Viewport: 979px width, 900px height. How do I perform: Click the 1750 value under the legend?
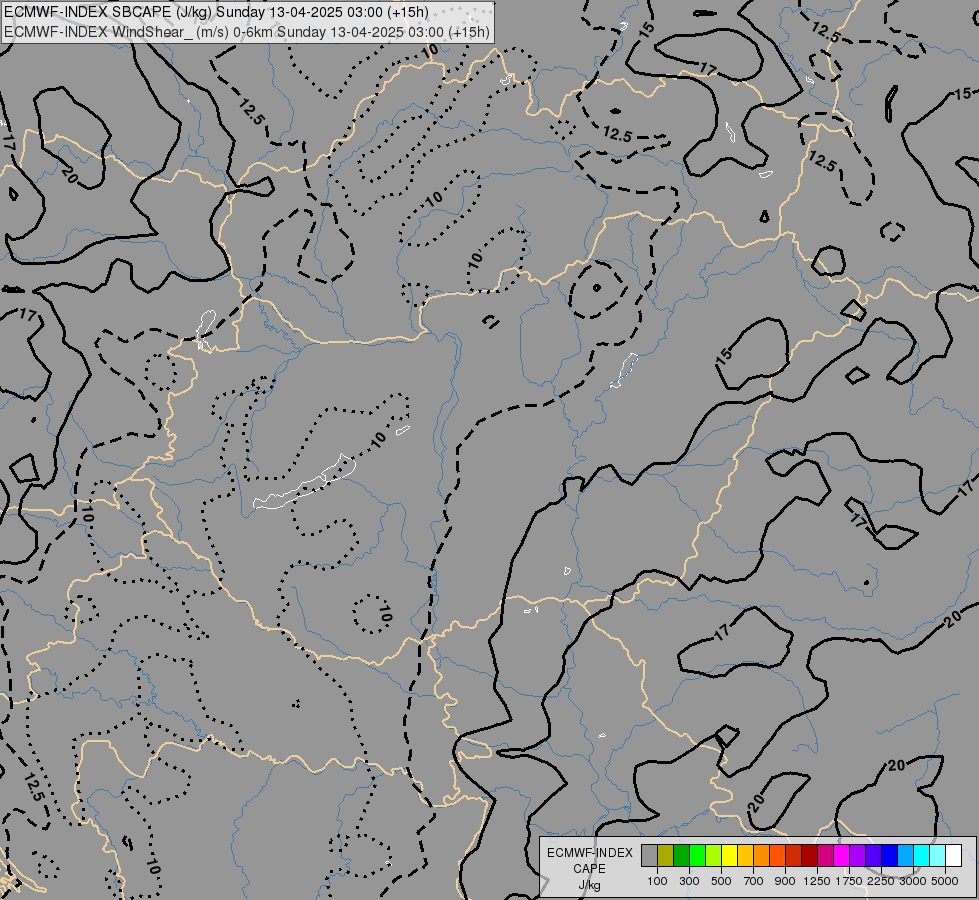(849, 881)
